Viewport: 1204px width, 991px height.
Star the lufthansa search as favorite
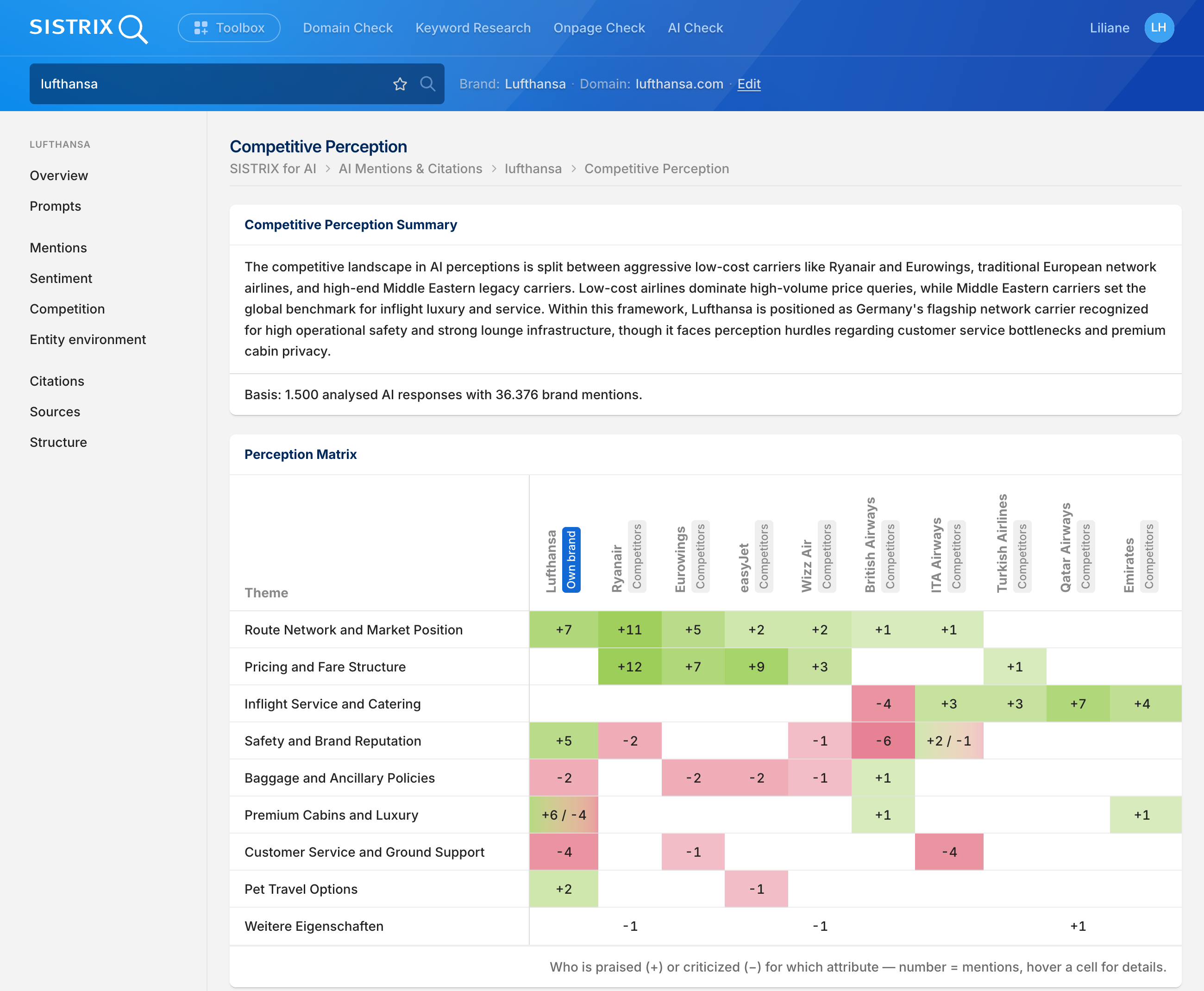[400, 84]
